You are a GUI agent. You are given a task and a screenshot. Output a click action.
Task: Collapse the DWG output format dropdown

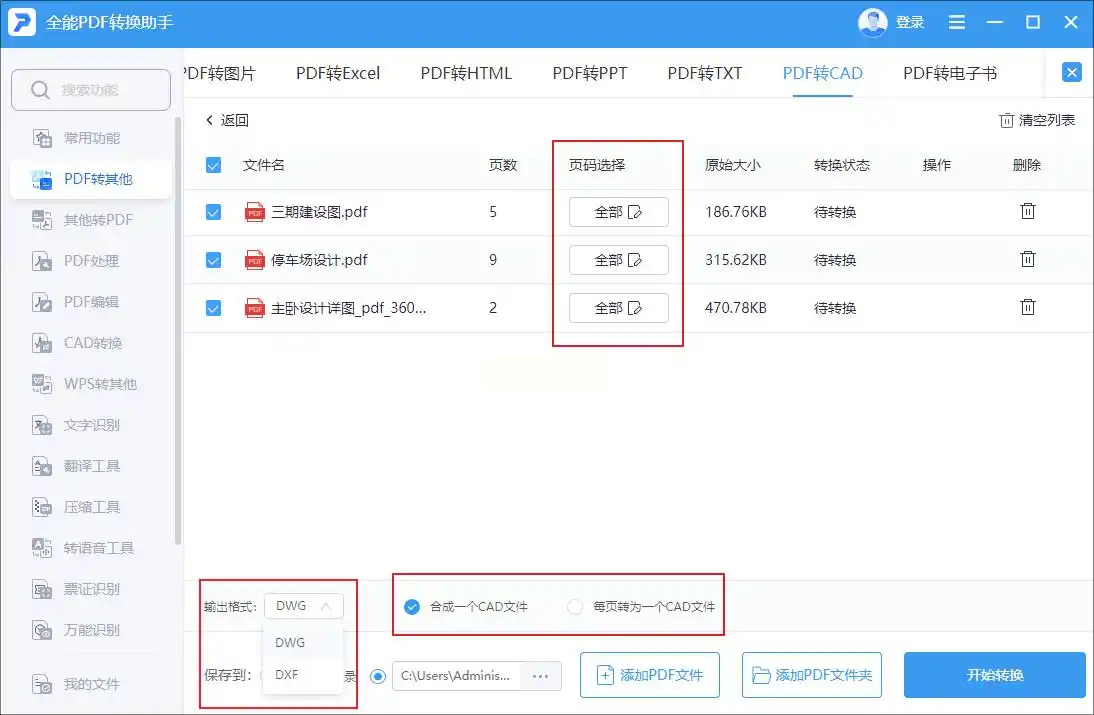[x=304, y=606]
